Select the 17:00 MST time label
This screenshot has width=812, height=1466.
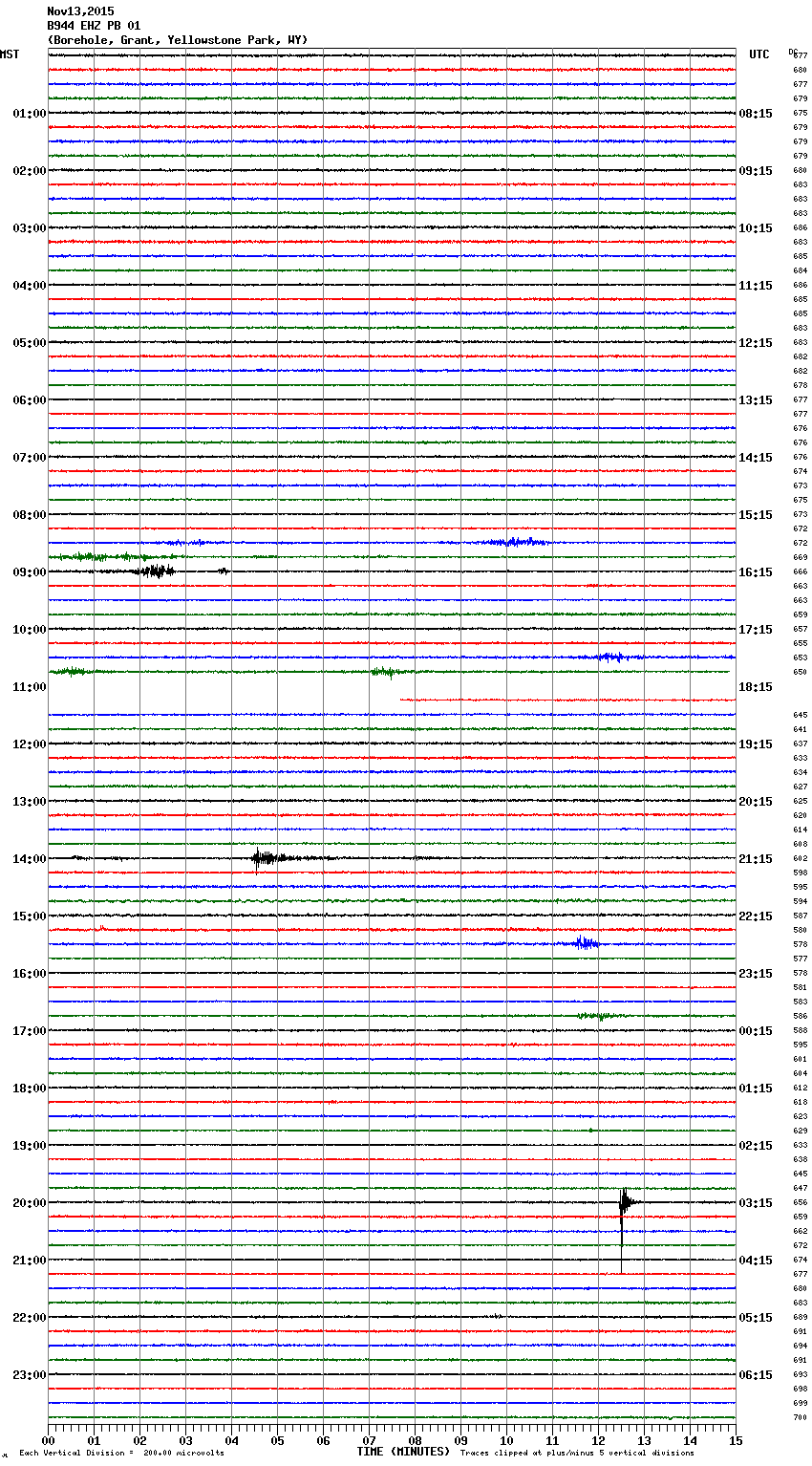pos(30,1031)
